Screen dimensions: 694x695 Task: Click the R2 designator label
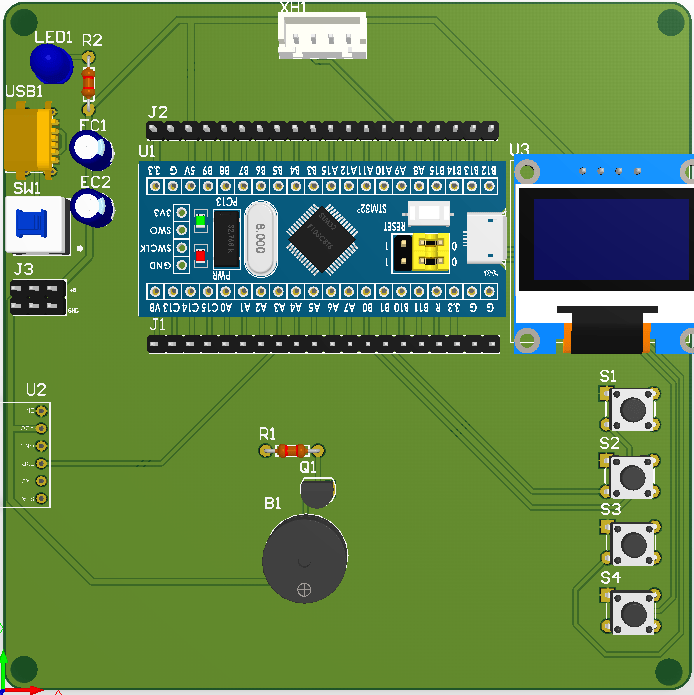click(92, 41)
